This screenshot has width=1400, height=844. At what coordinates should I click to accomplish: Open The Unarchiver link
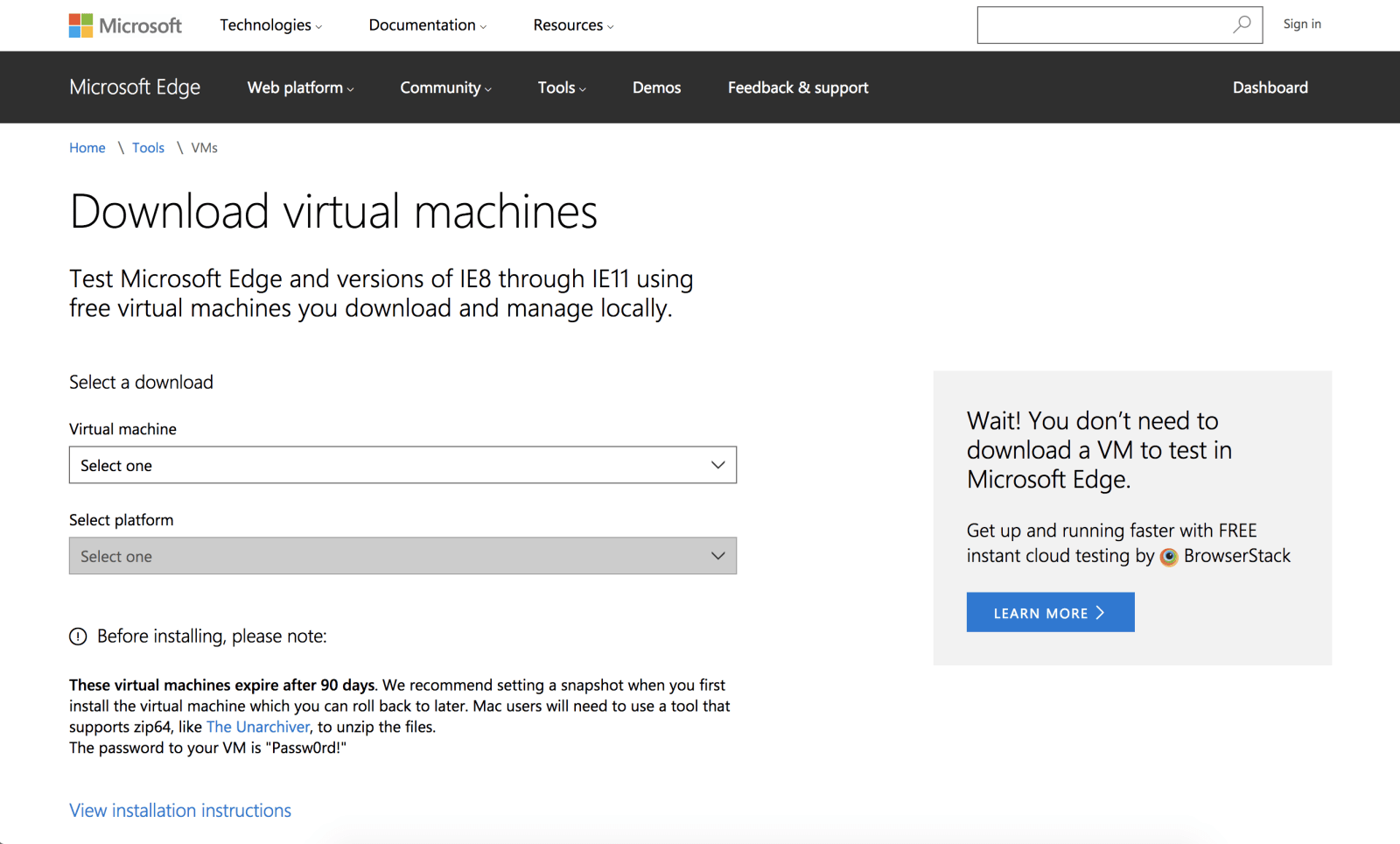coord(258,727)
